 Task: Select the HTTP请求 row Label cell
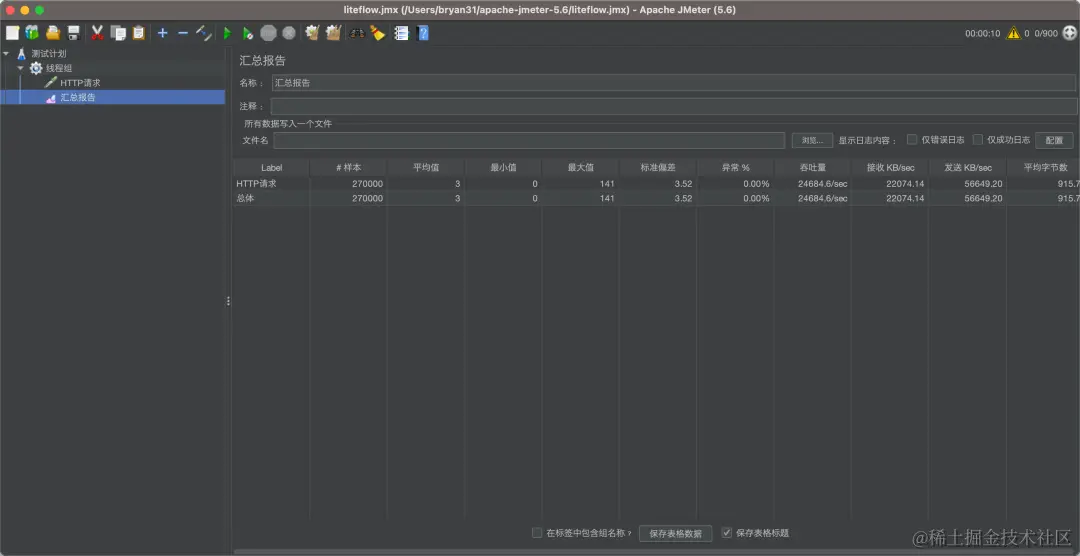click(x=271, y=184)
